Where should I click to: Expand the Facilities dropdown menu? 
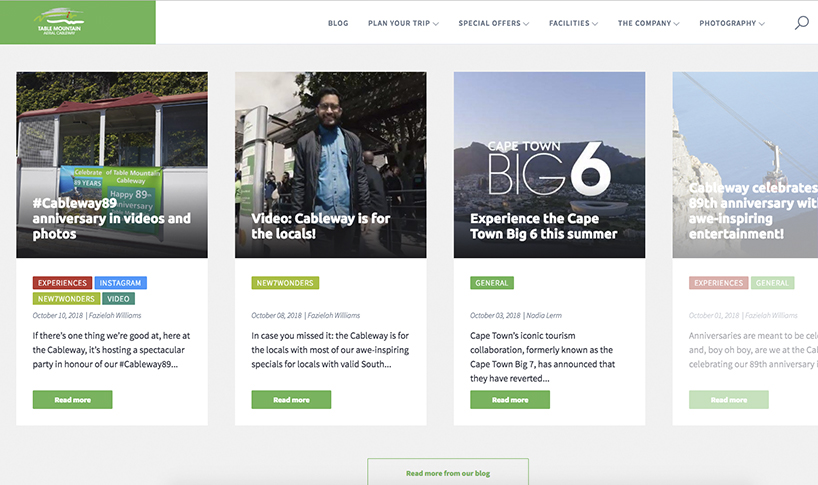point(573,23)
